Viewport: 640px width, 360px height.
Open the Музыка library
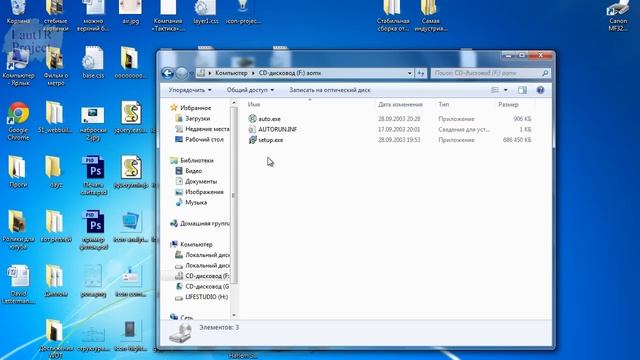coord(196,202)
